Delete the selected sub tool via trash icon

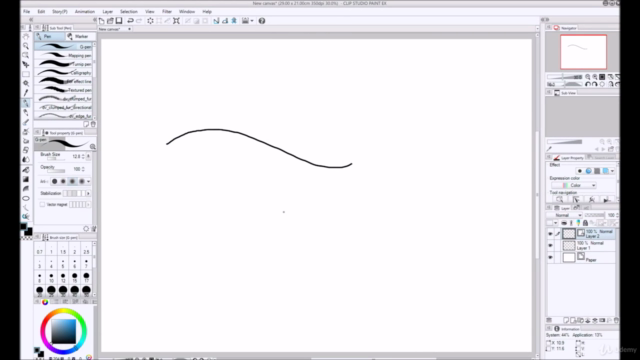[93, 124]
